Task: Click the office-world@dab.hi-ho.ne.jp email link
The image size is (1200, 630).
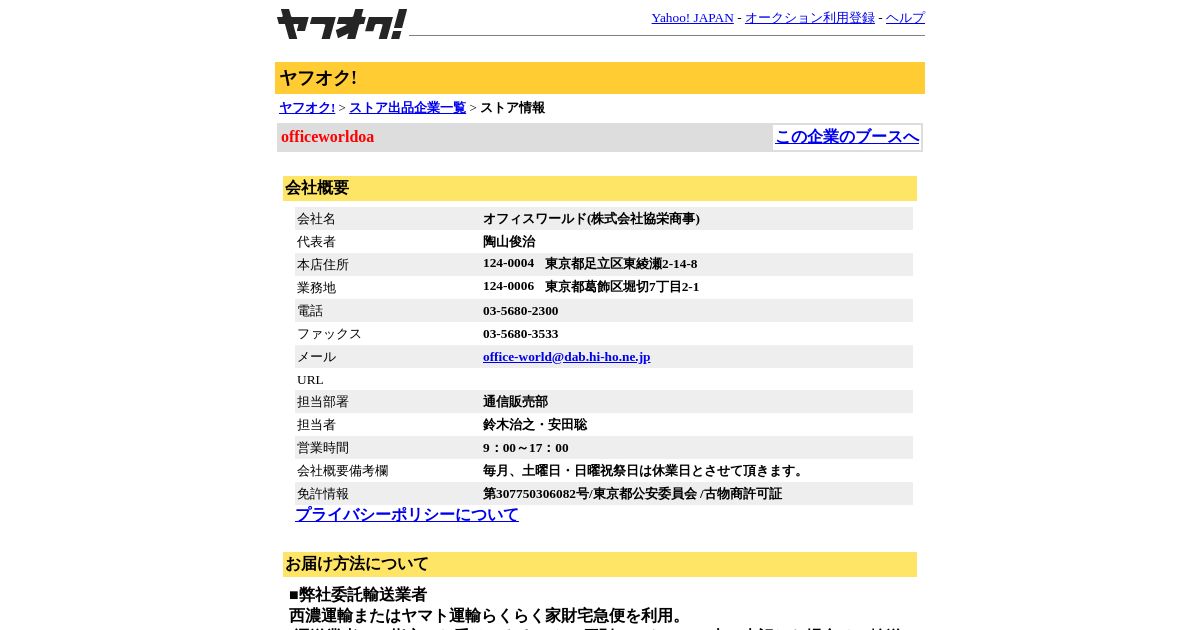Action: pyautogui.click(x=566, y=357)
